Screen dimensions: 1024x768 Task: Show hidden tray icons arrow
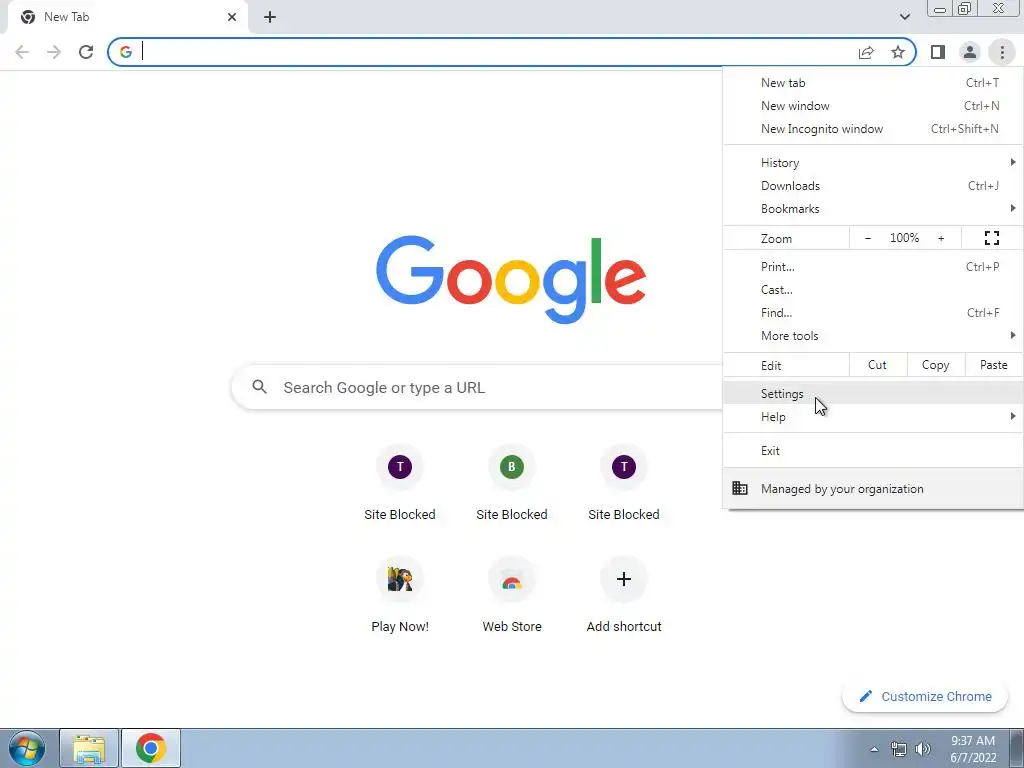click(x=874, y=749)
